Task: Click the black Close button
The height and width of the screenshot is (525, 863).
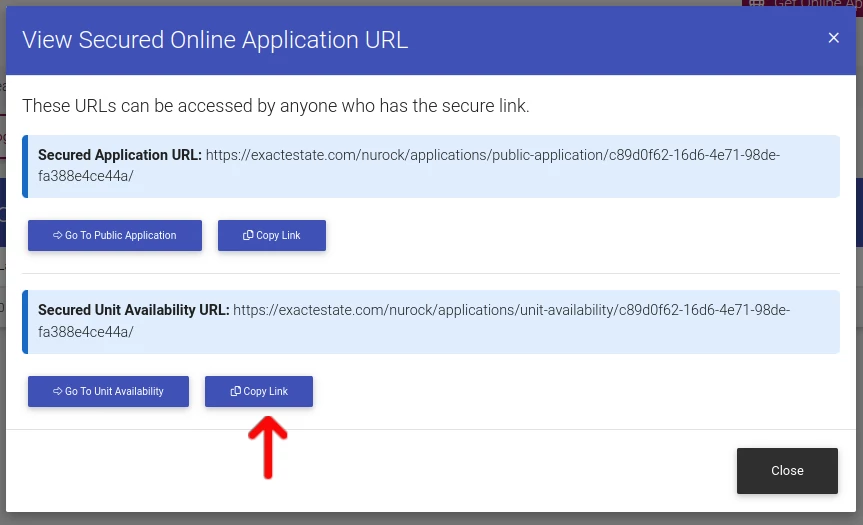Action: [787, 471]
